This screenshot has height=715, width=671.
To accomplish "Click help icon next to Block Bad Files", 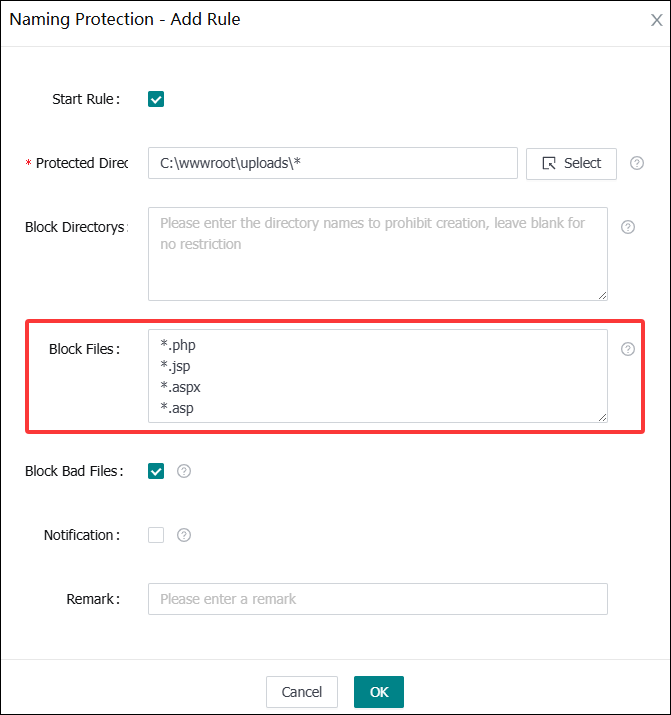I will point(184,471).
